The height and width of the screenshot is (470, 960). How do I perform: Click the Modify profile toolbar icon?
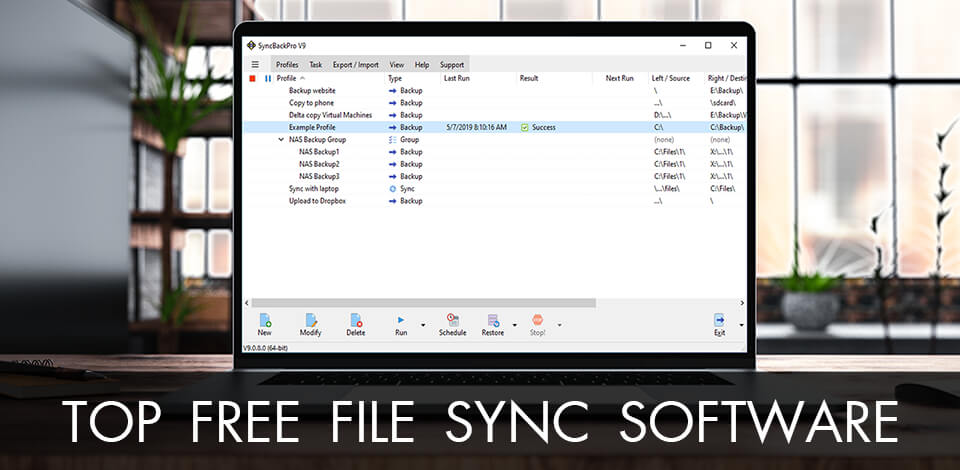tap(310, 320)
